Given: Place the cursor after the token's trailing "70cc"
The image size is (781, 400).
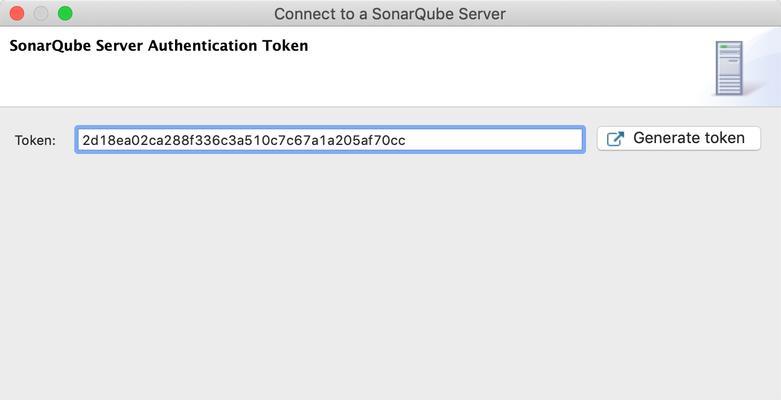Looking at the screenshot, I should pyautogui.click(x=406, y=140).
